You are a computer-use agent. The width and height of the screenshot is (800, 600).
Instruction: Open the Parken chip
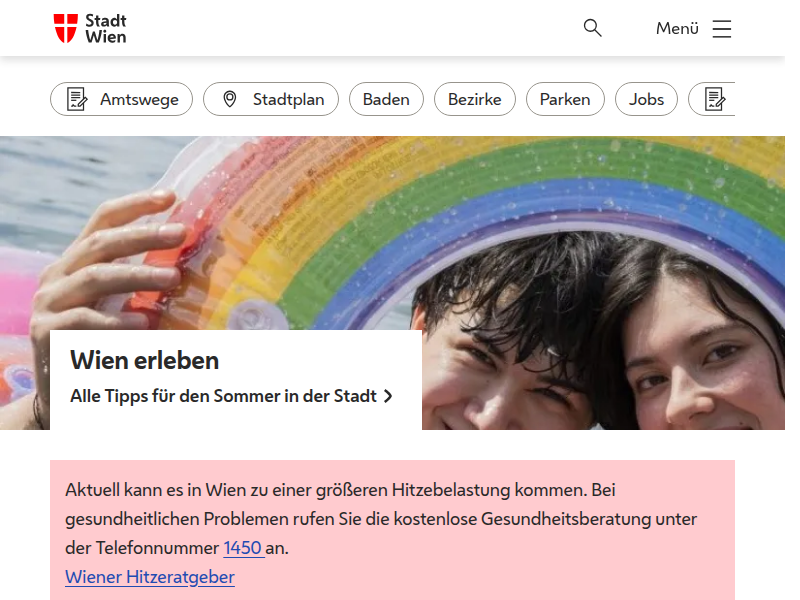[565, 99]
